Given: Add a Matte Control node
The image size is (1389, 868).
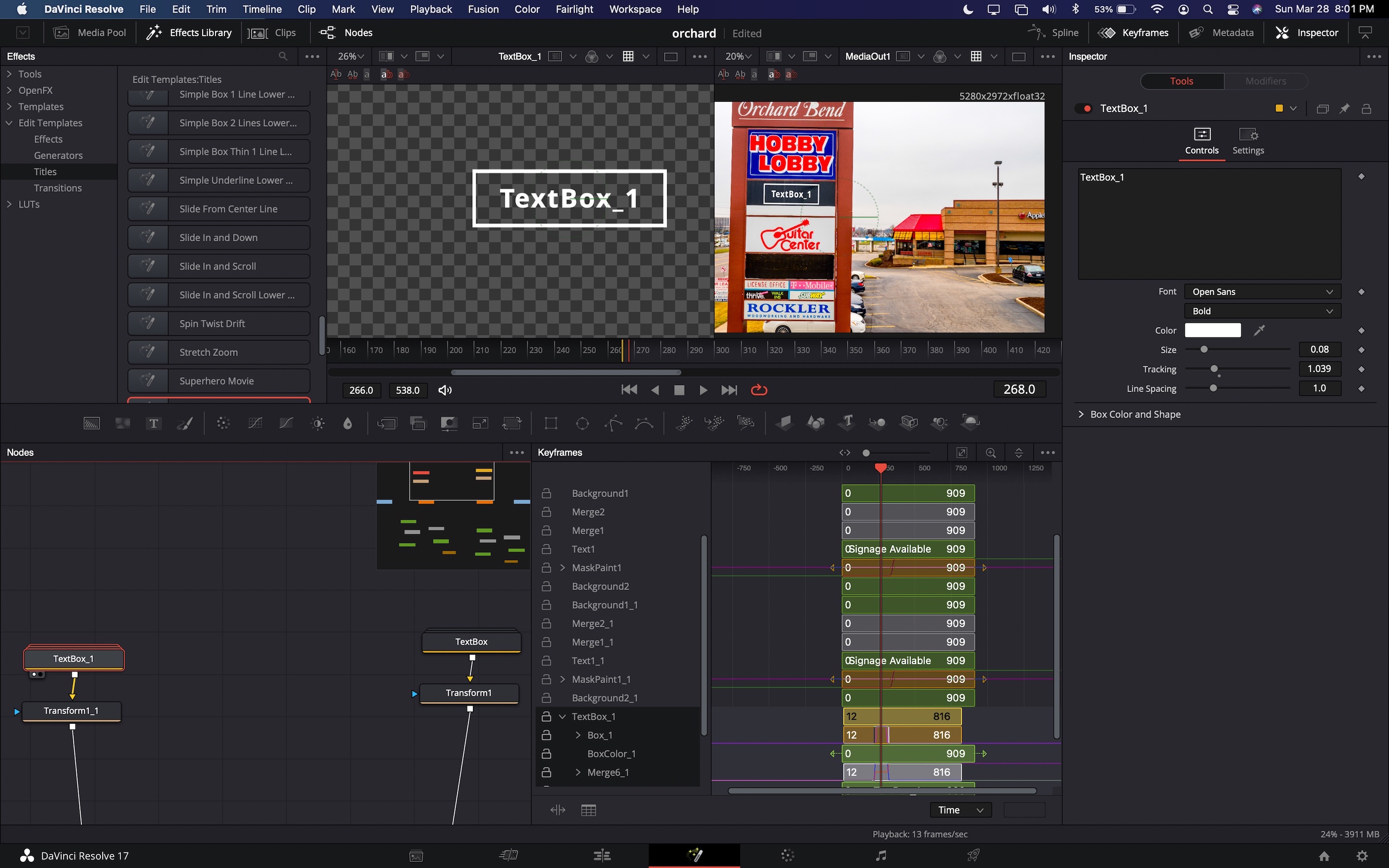Looking at the screenshot, I should [449, 423].
